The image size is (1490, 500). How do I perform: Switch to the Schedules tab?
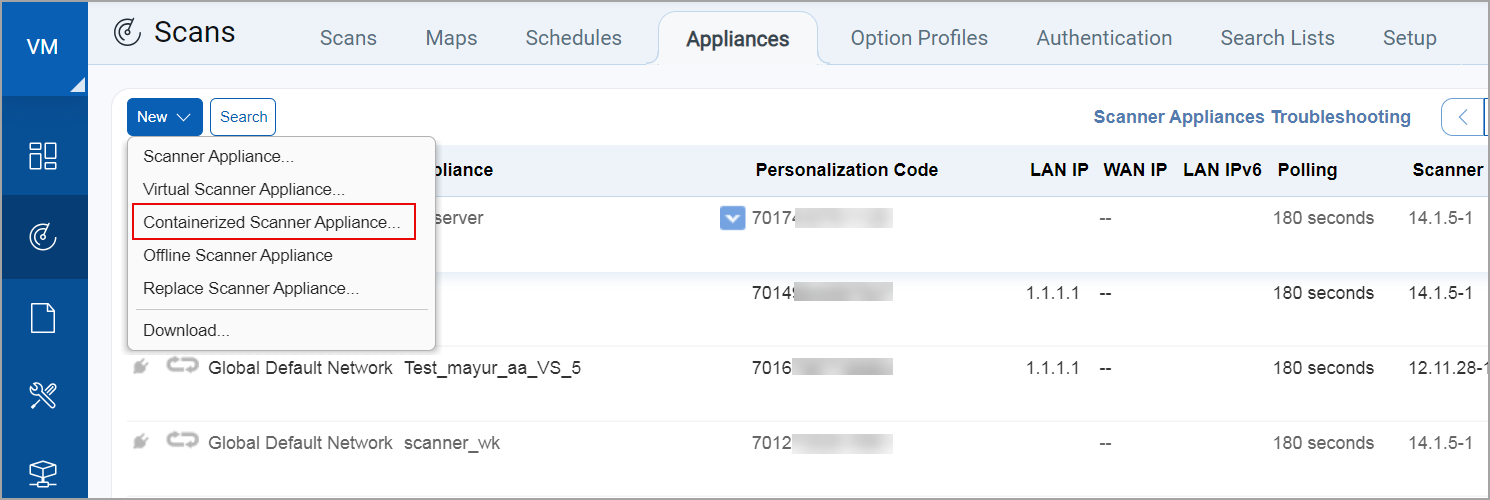pyautogui.click(x=573, y=38)
